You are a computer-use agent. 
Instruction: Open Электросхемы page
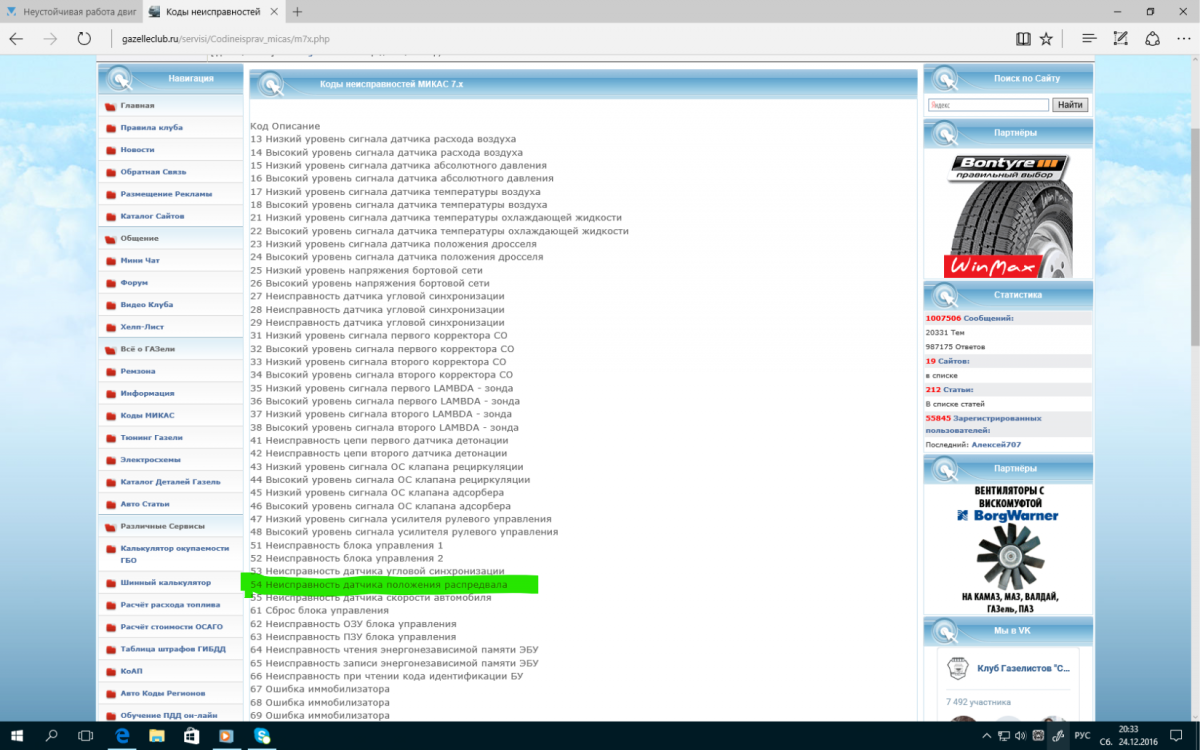[x=151, y=460]
